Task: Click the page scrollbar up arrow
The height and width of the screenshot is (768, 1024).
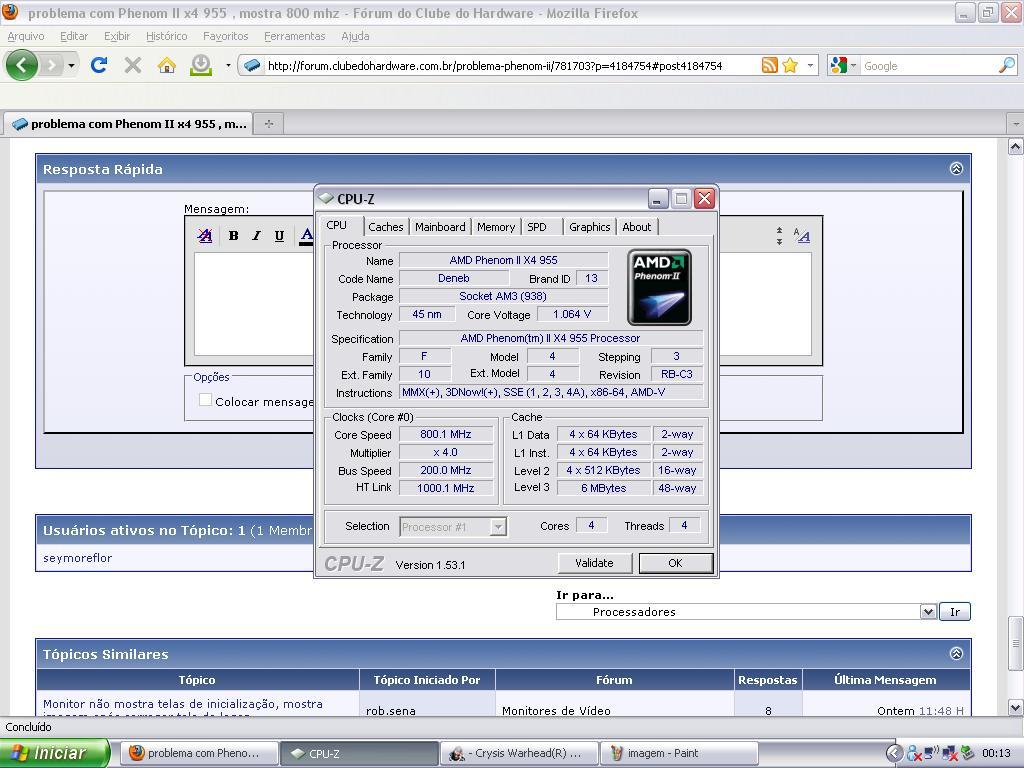Action: pyautogui.click(x=1016, y=146)
